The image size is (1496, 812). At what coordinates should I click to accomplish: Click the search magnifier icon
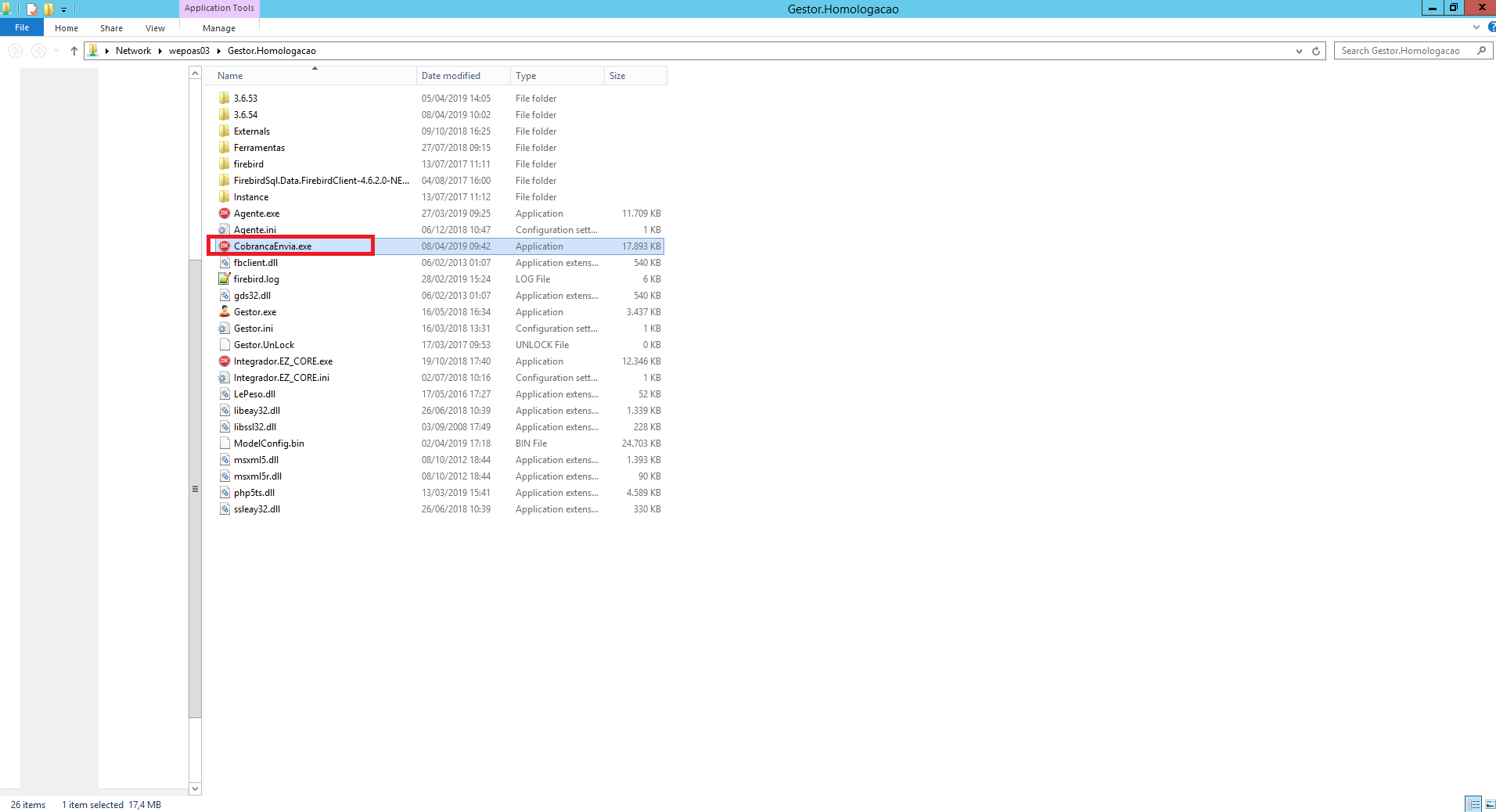(1481, 51)
